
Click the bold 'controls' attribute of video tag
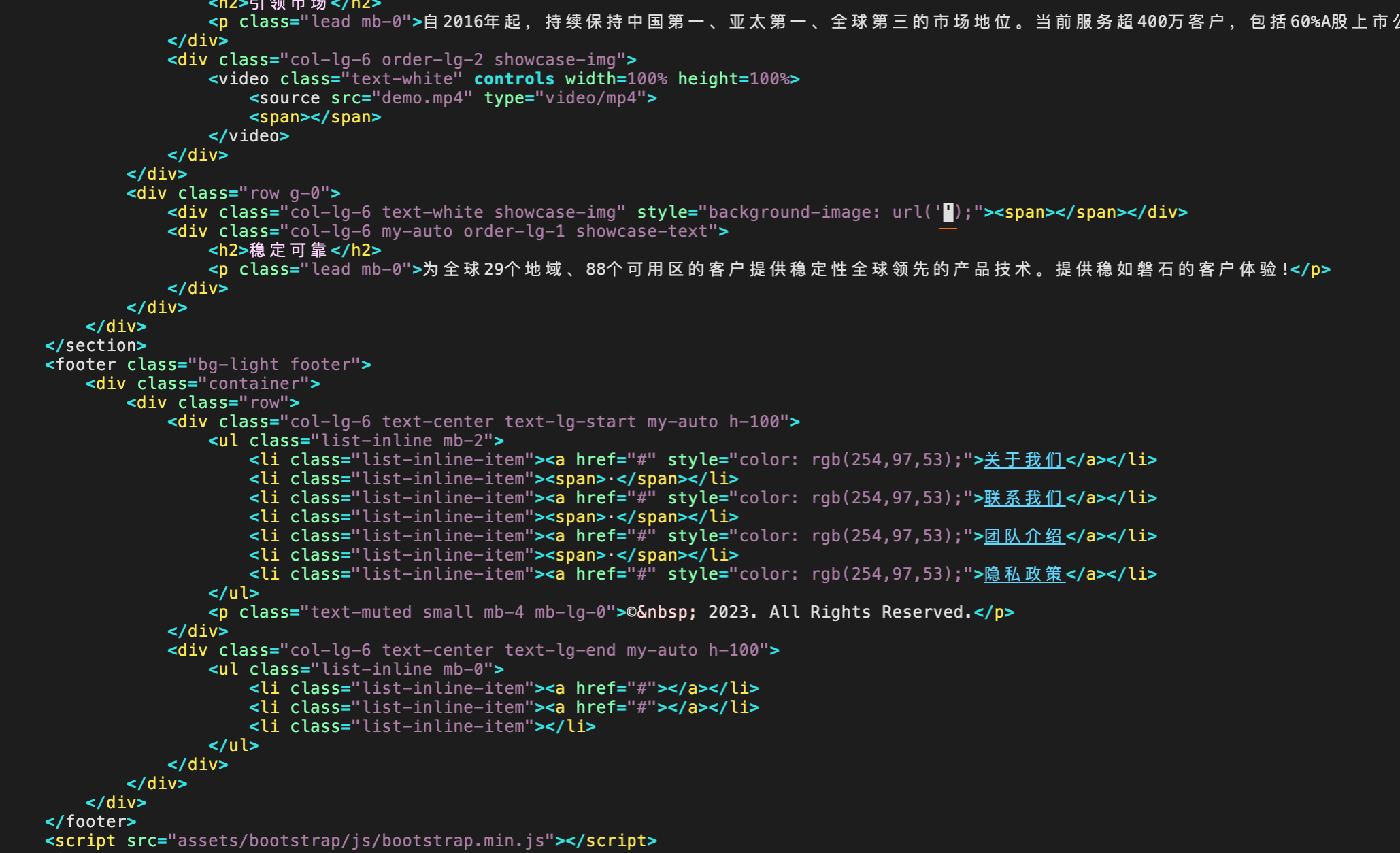pos(514,79)
